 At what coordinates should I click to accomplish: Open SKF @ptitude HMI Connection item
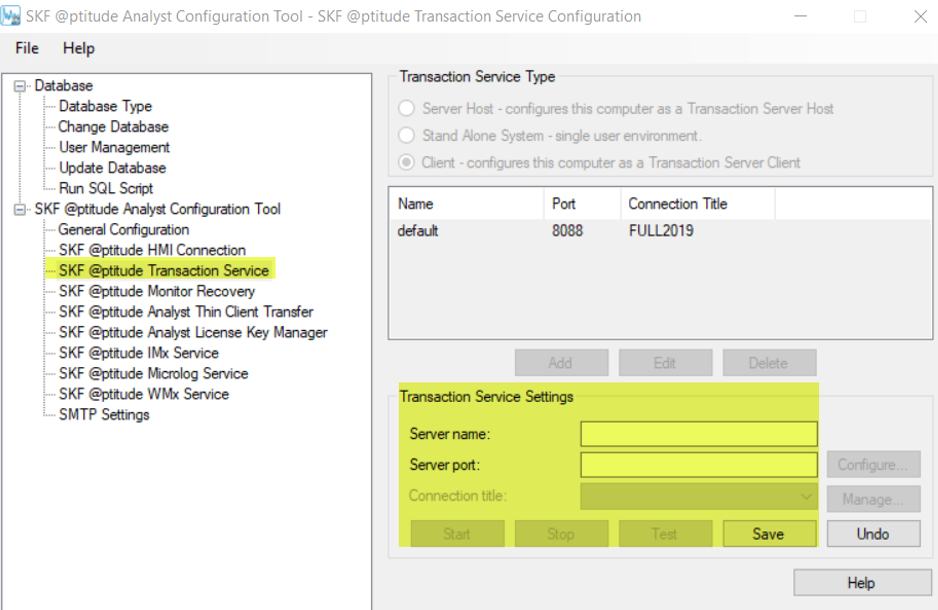pyautogui.click(x=152, y=250)
